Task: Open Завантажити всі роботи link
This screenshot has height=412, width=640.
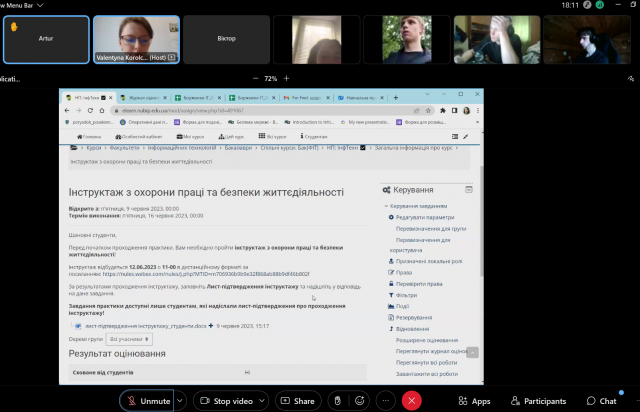Action: 427,374
